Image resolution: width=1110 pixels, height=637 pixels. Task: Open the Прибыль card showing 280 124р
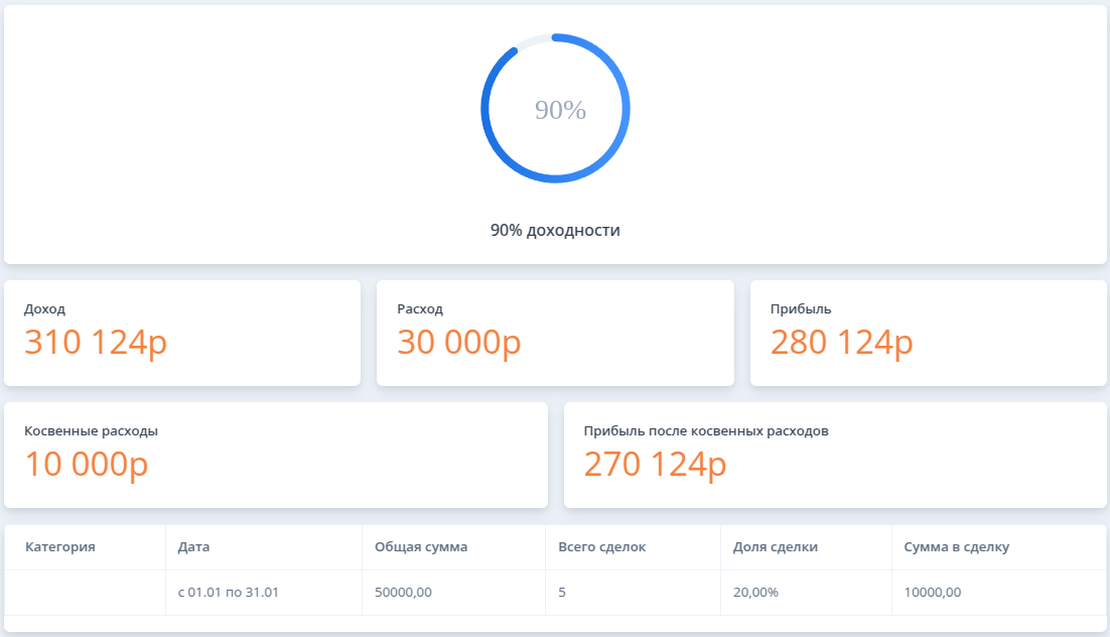(x=928, y=333)
